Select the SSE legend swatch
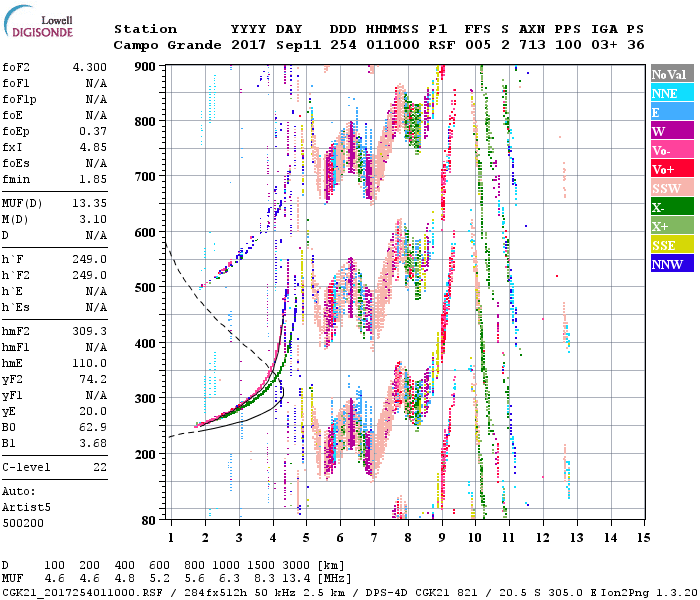 pyautogui.click(x=672, y=245)
